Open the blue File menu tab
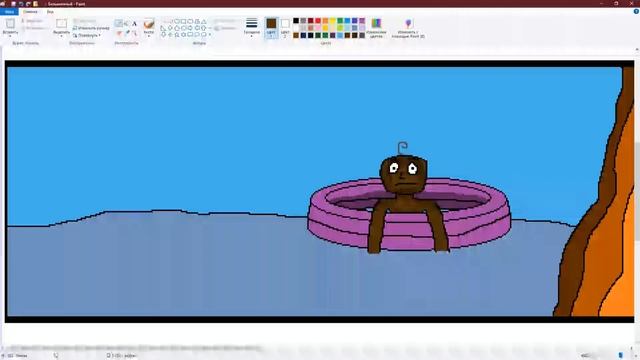Image resolution: width=640 pixels, height=360 pixels. [x=9, y=12]
